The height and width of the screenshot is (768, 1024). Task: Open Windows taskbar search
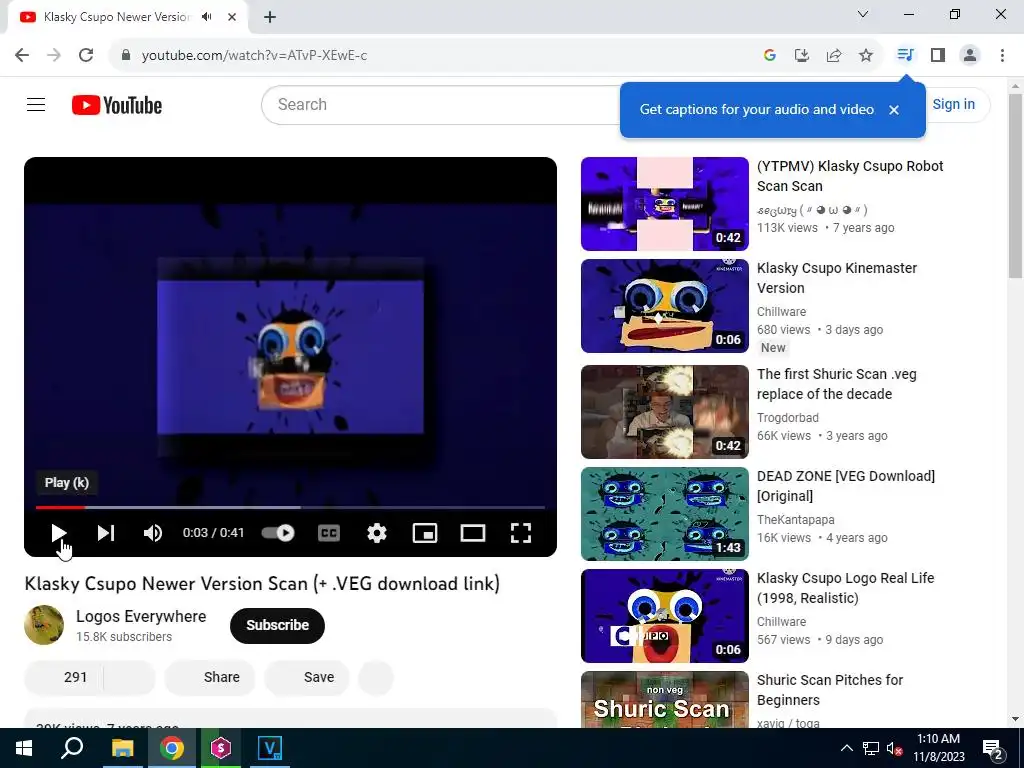pyautogui.click(x=72, y=748)
